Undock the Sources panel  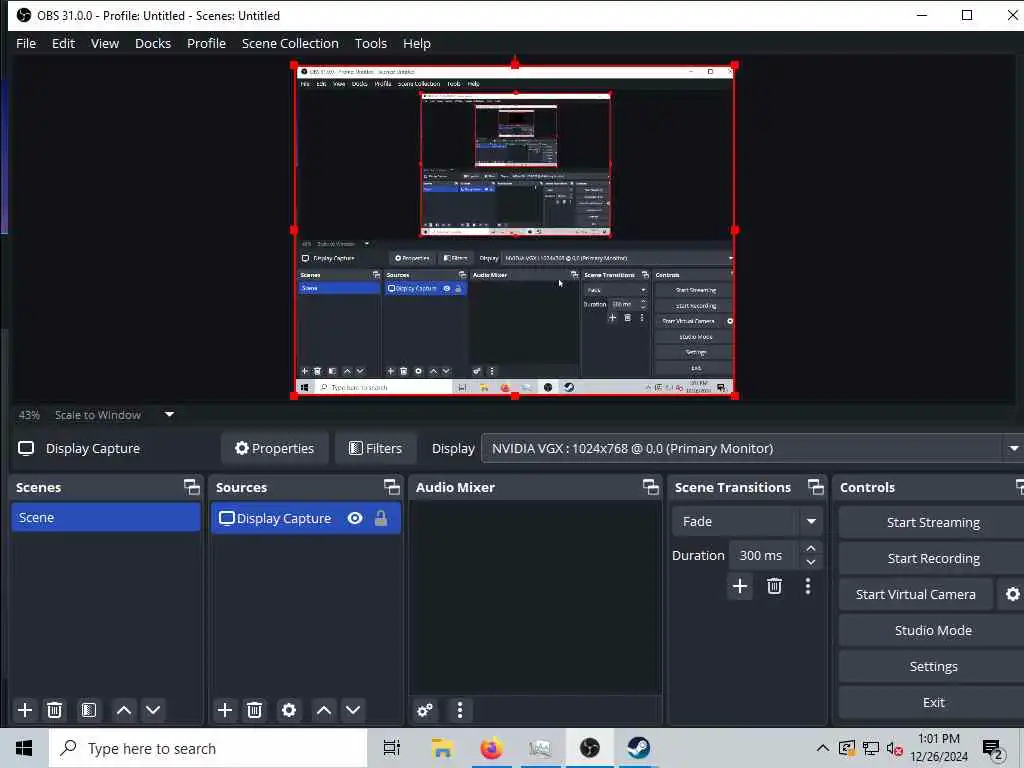(x=391, y=487)
